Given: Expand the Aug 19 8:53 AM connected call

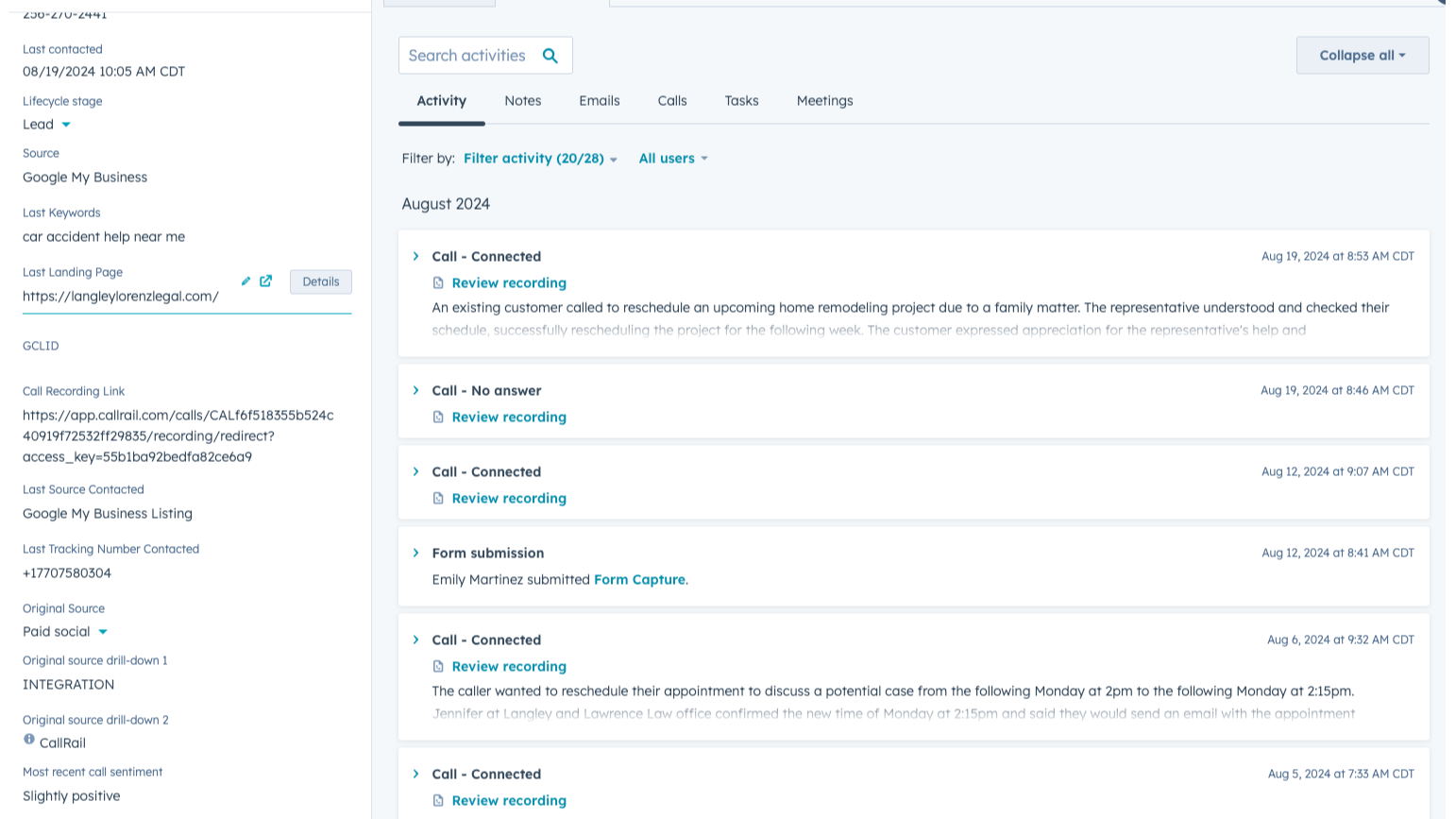Looking at the screenshot, I should (x=415, y=257).
